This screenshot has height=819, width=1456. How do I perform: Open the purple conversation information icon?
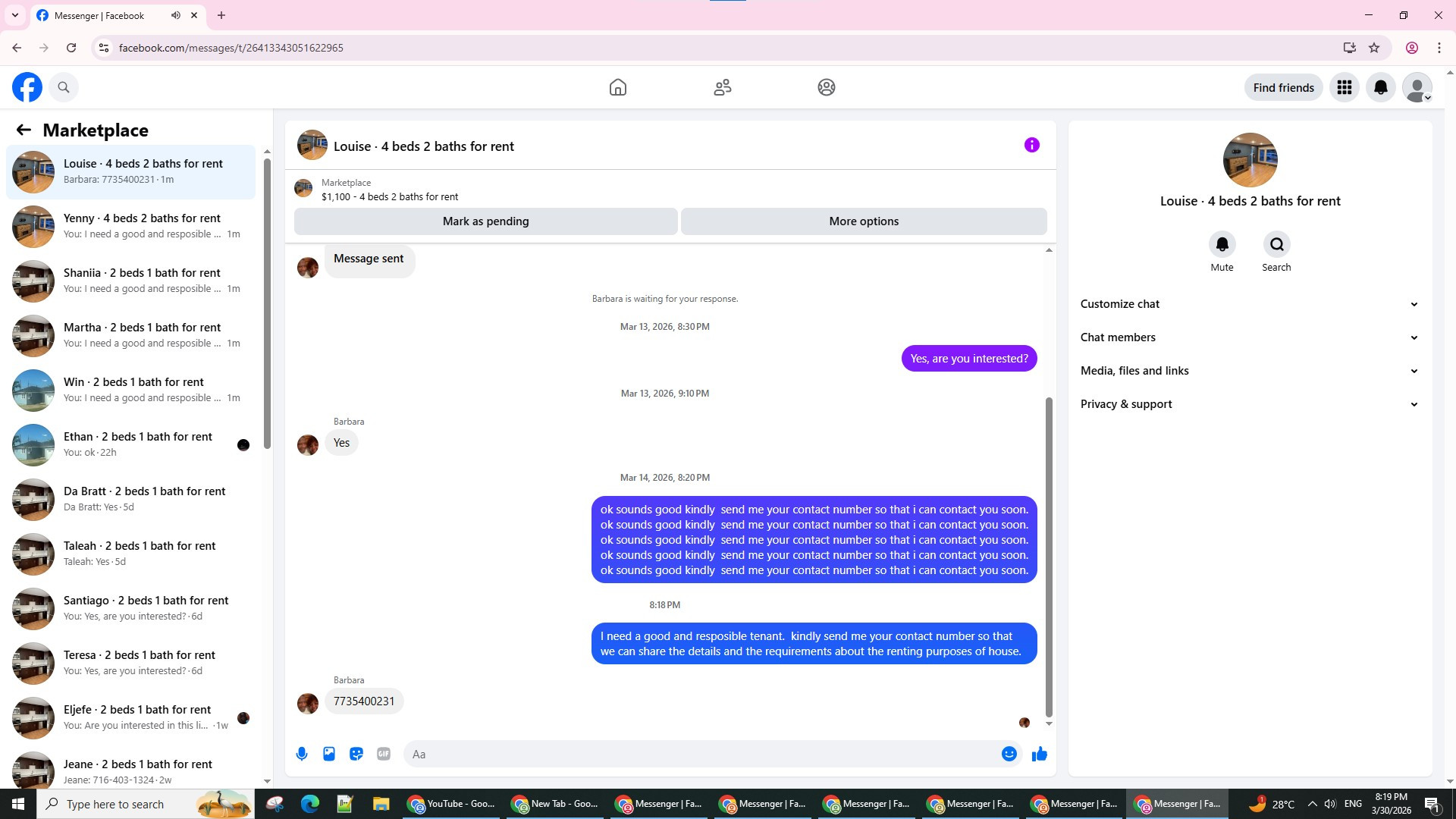pyautogui.click(x=1031, y=145)
